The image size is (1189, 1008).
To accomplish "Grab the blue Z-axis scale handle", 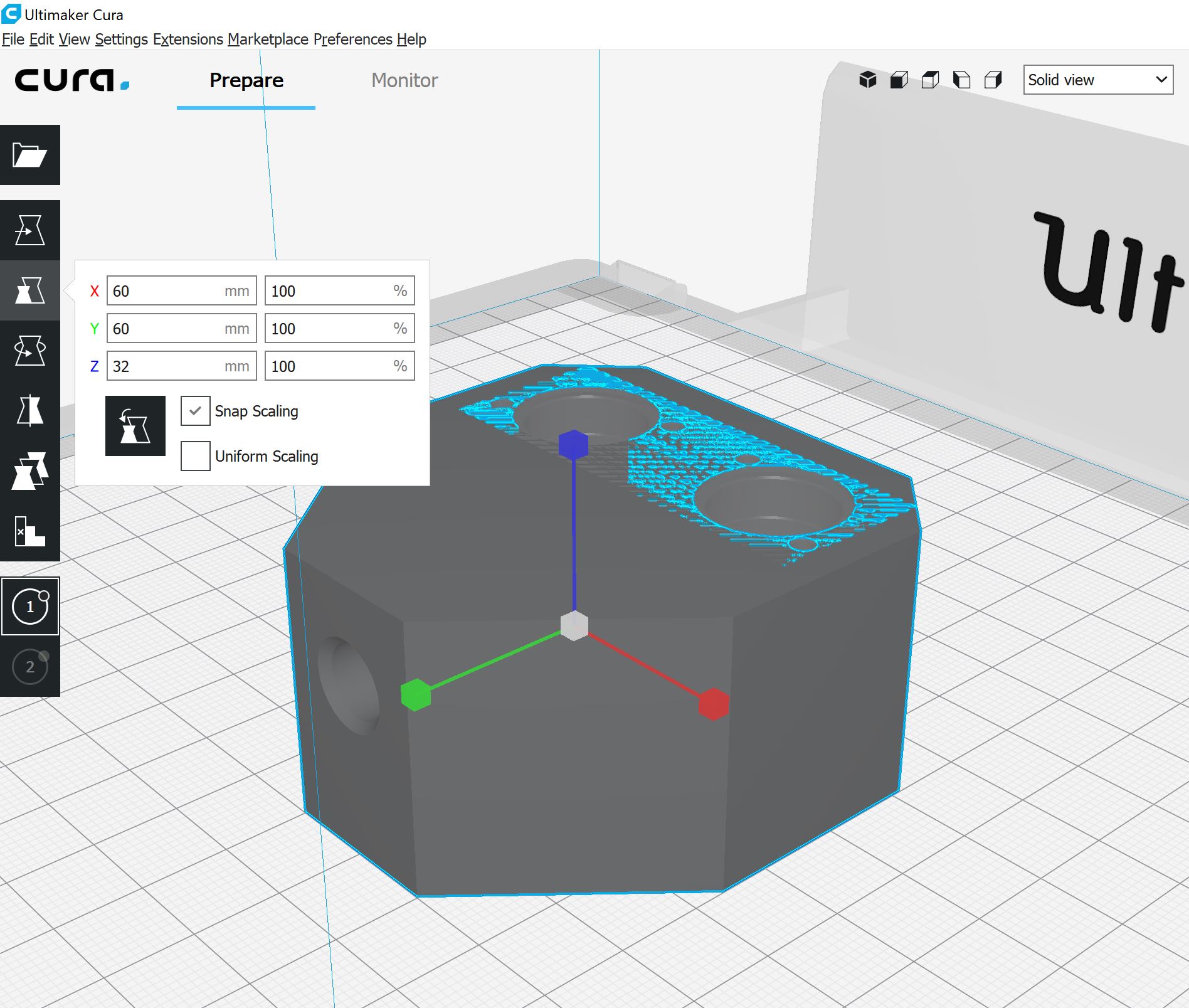I will (x=573, y=444).
